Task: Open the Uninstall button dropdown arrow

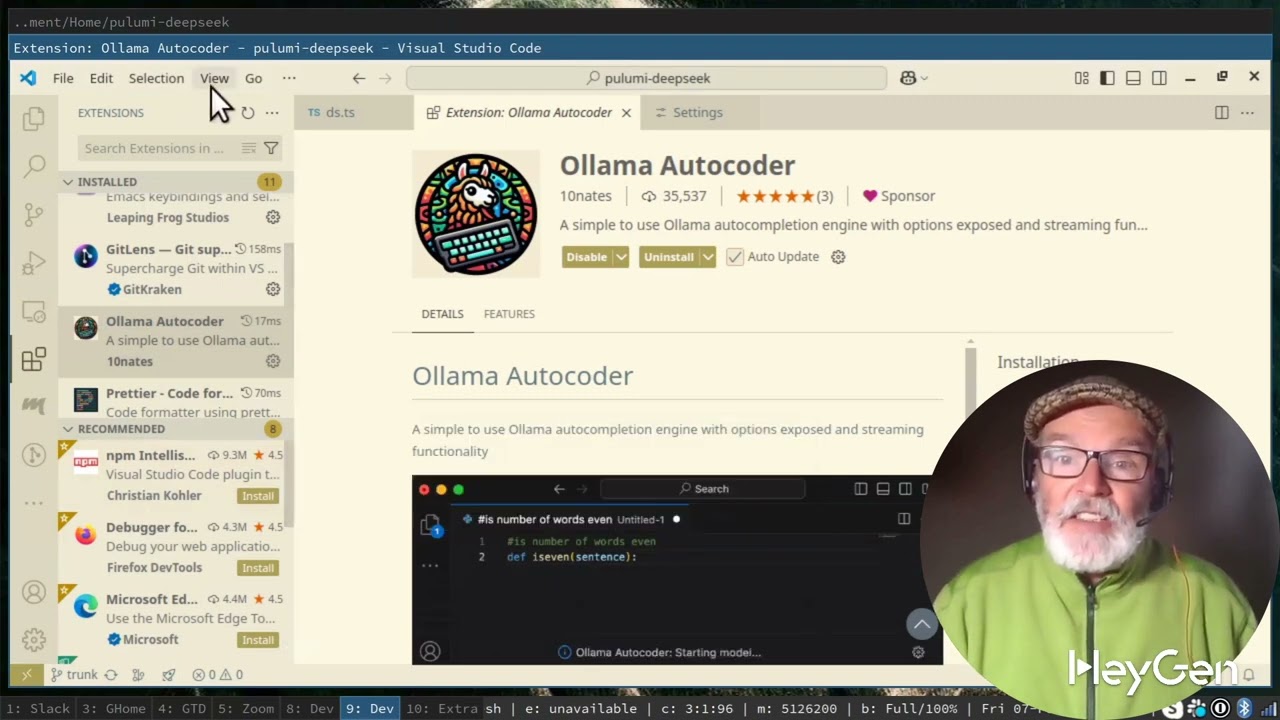Action: [708, 257]
